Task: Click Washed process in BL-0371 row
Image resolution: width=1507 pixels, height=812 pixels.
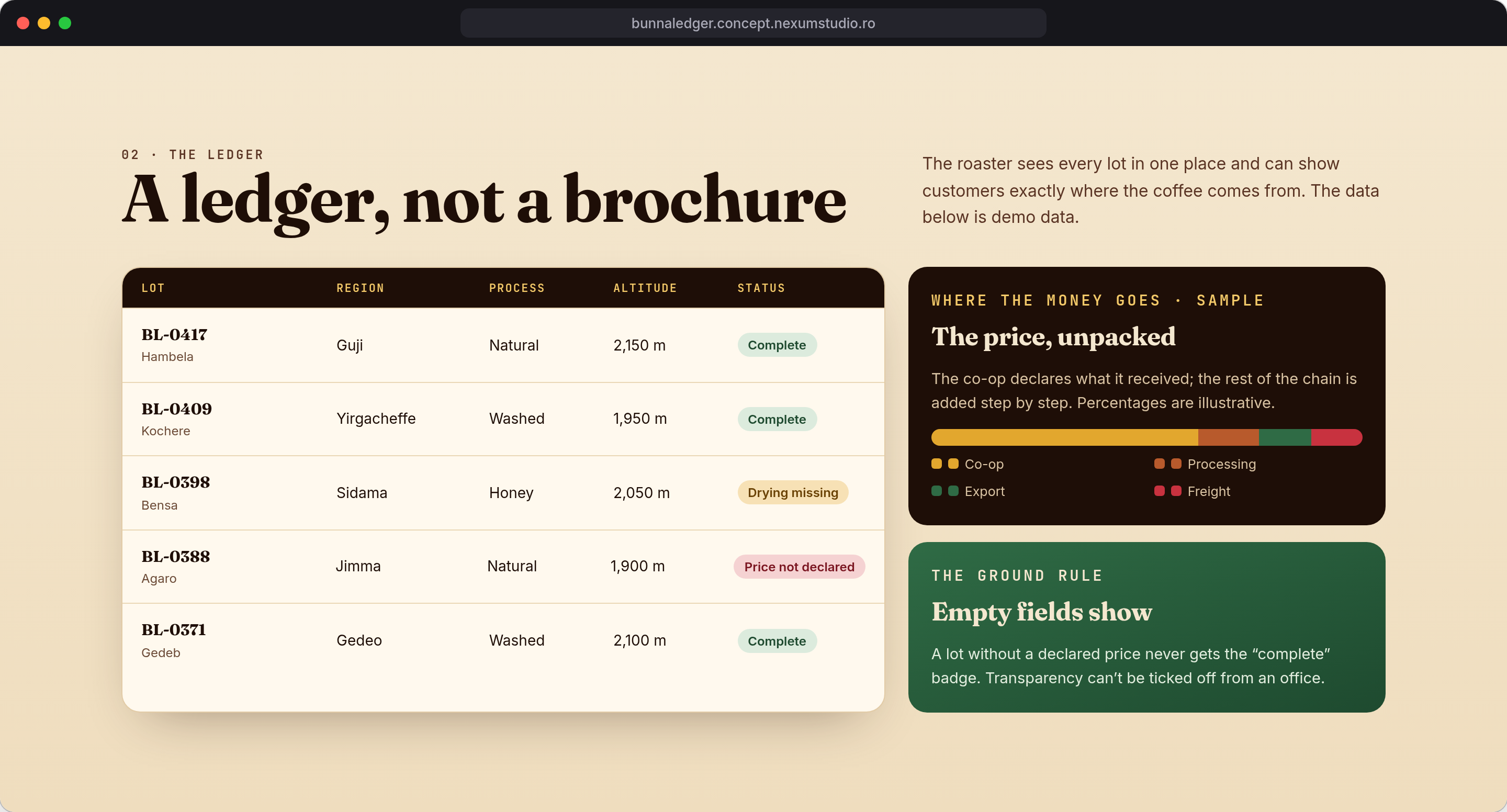Action: click(x=516, y=640)
